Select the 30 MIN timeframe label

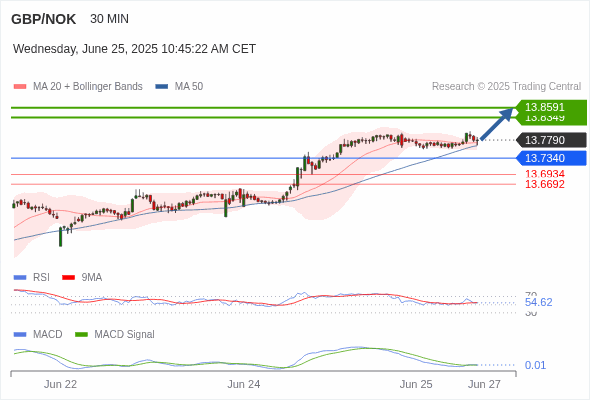click(x=109, y=19)
